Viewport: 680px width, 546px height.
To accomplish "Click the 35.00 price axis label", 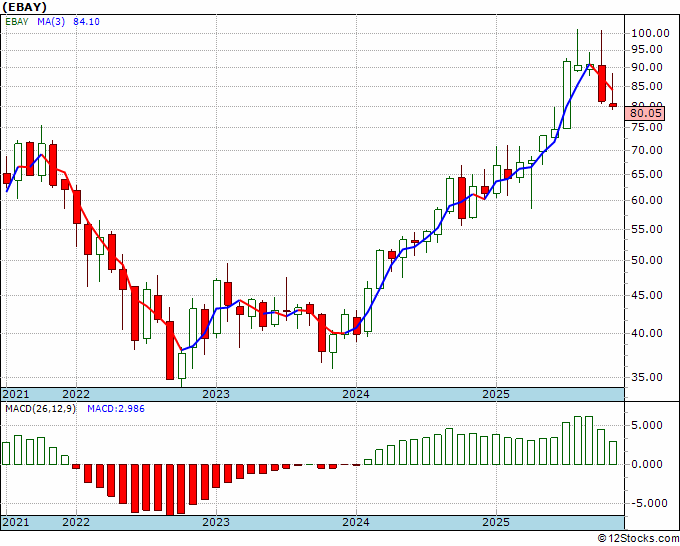I will click(649, 377).
